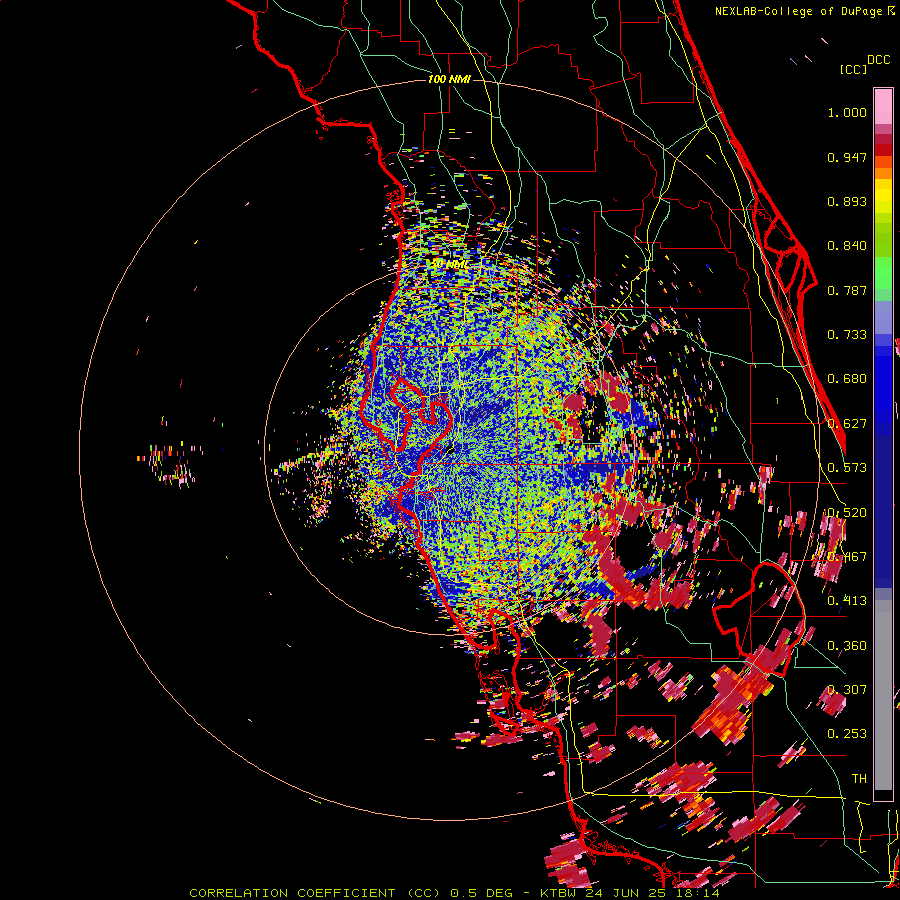This screenshot has width=900, height=900.
Task: Select the 1.000 value on the color scale
Action: click(847, 112)
